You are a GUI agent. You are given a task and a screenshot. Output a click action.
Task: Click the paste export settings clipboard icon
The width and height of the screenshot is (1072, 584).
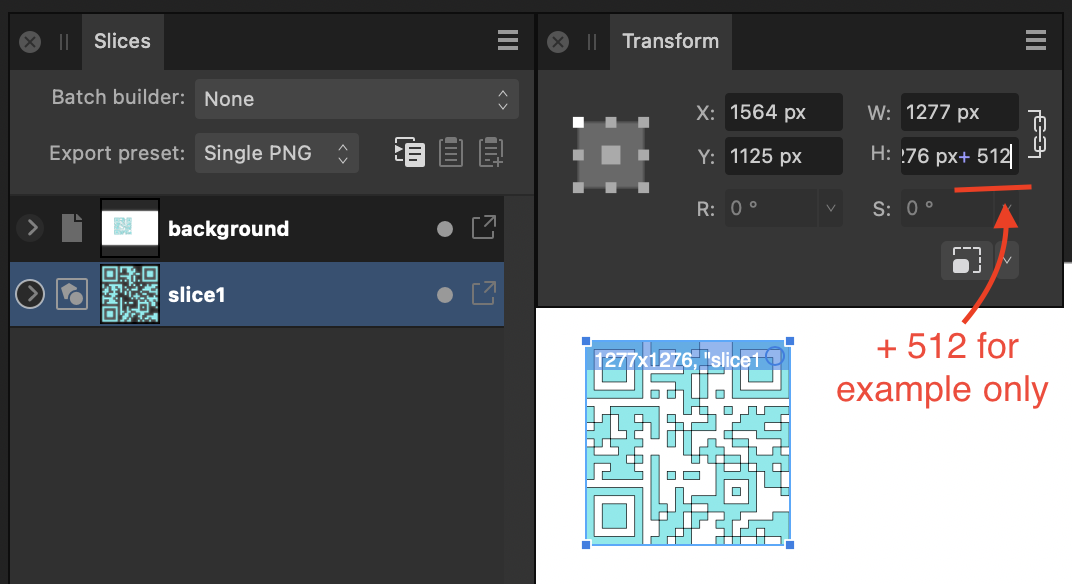coord(450,152)
